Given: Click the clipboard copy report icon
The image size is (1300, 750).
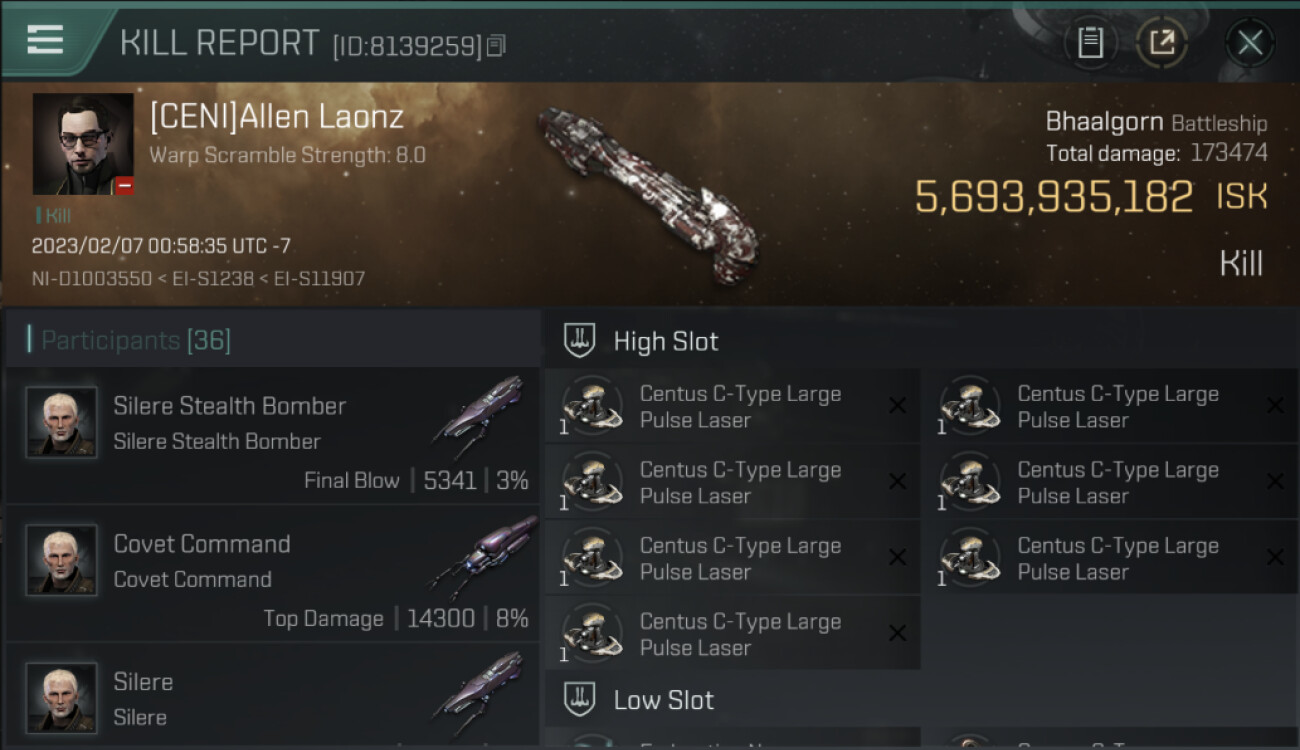Looking at the screenshot, I should [x=1090, y=42].
